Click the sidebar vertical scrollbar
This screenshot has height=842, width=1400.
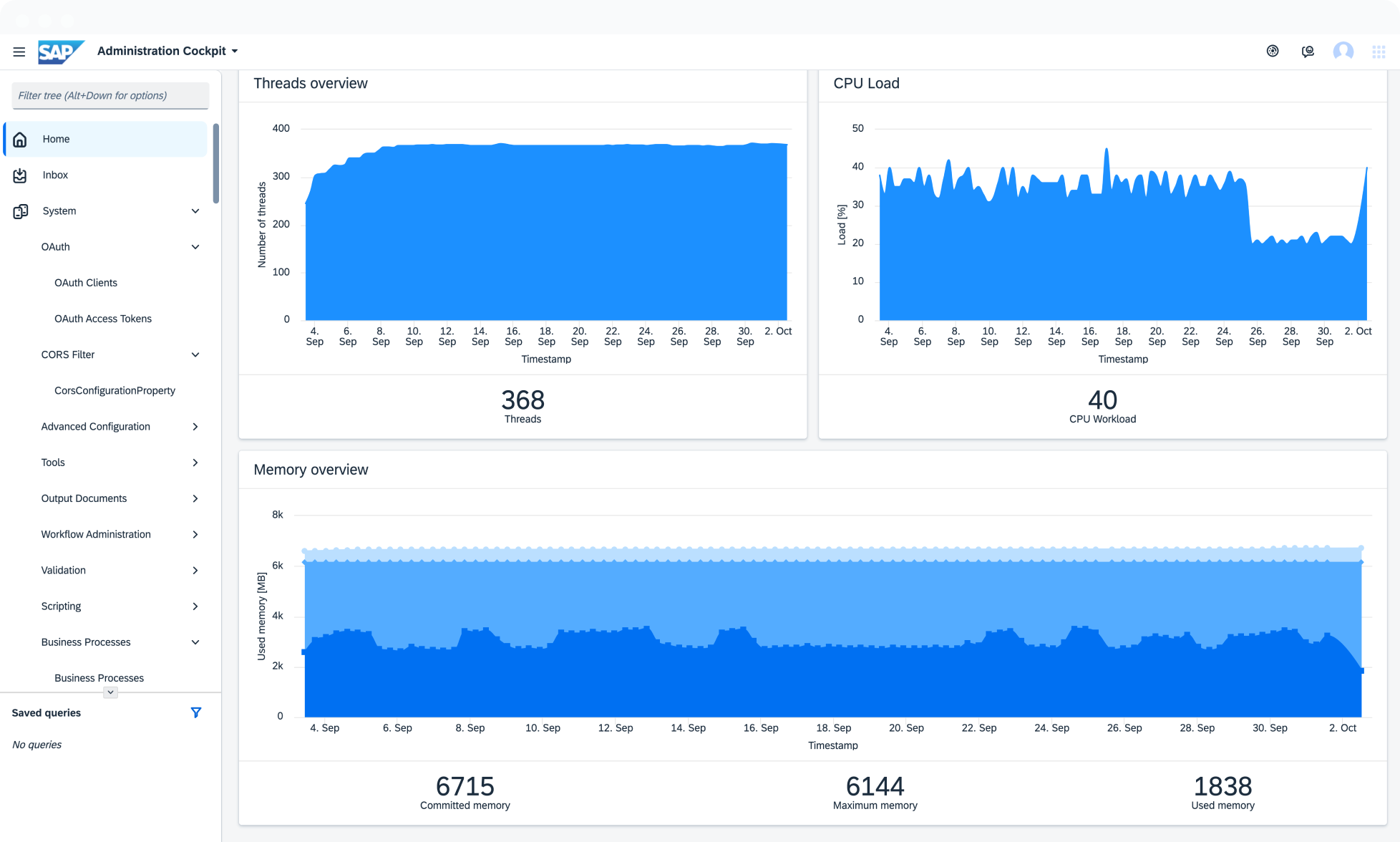pos(216,163)
